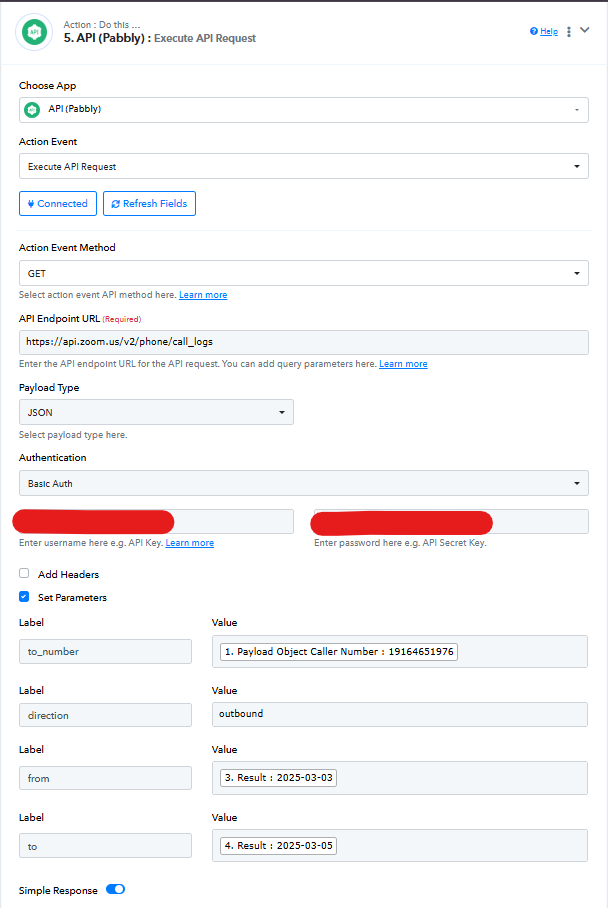Open the Authentication dropdown showing Basic Auth
608x908 pixels.
click(x=303, y=484)
